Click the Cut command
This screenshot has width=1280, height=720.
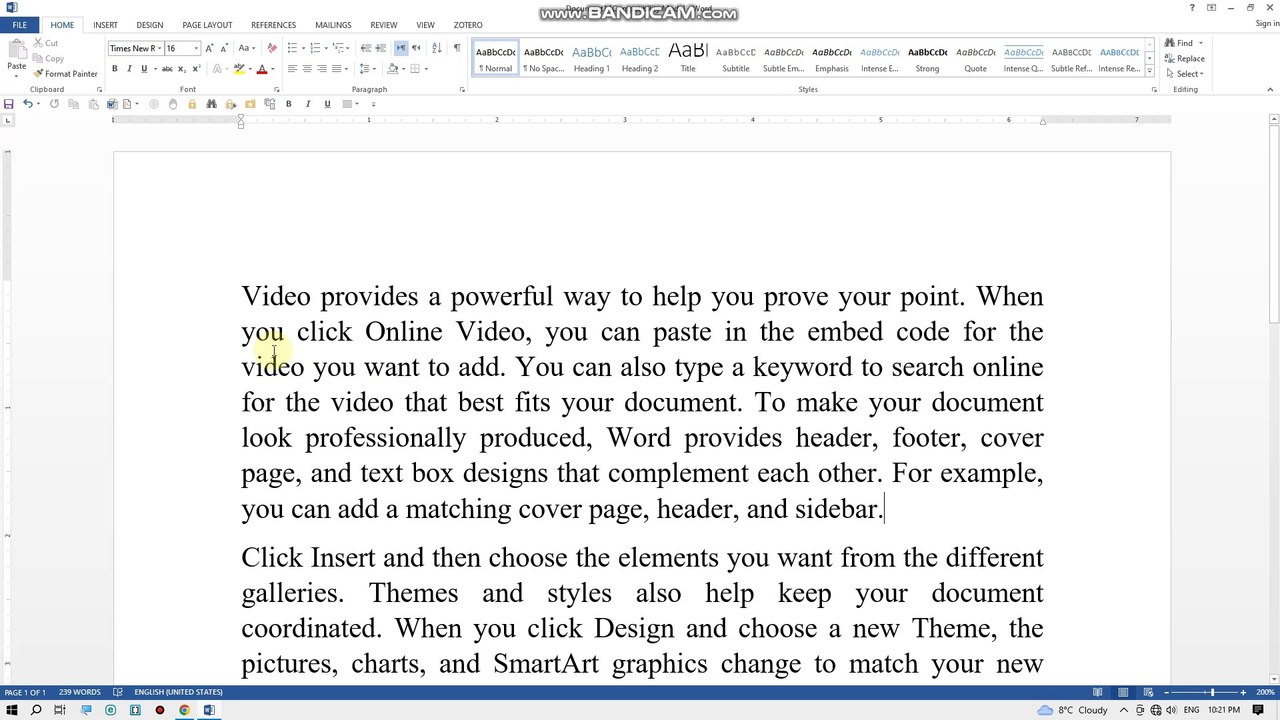pyautogui.click(x=45, y=43)
